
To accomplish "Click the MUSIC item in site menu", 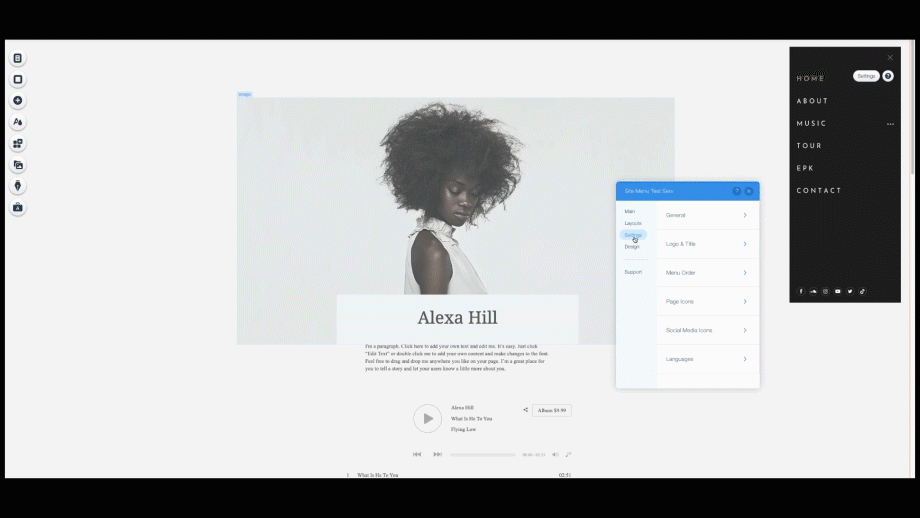I will pos(811,124).
